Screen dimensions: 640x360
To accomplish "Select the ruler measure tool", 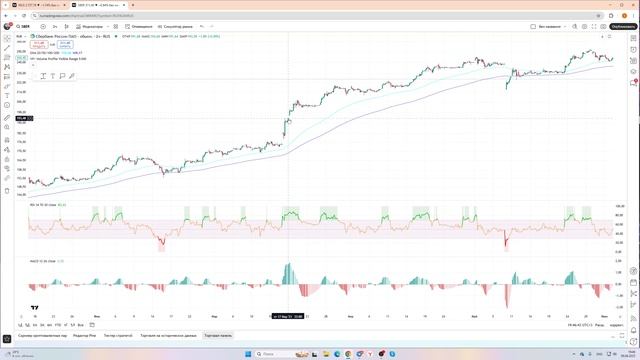I will 7,118.
